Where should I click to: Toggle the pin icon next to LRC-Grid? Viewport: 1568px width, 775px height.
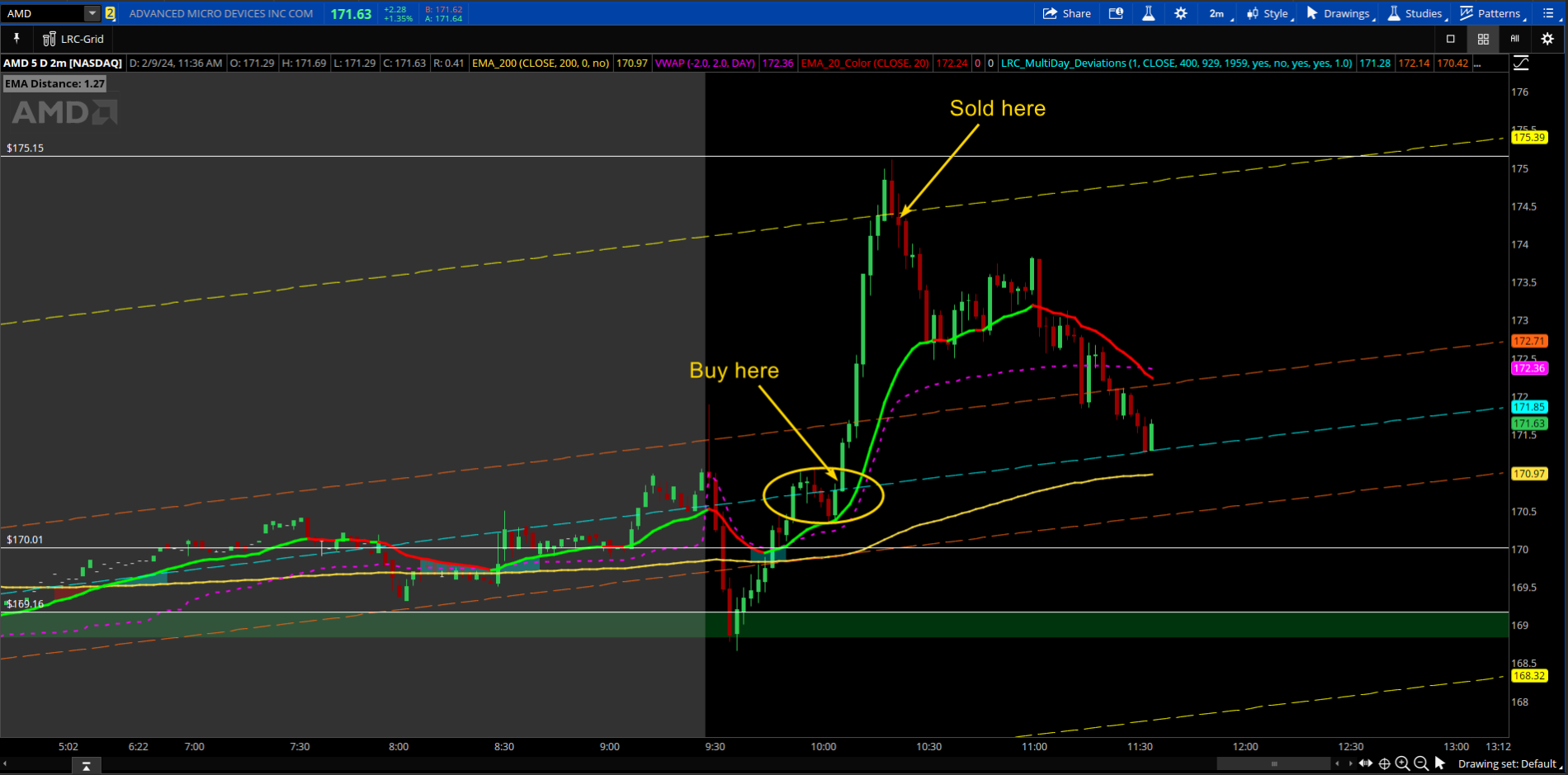pos(17,39)
